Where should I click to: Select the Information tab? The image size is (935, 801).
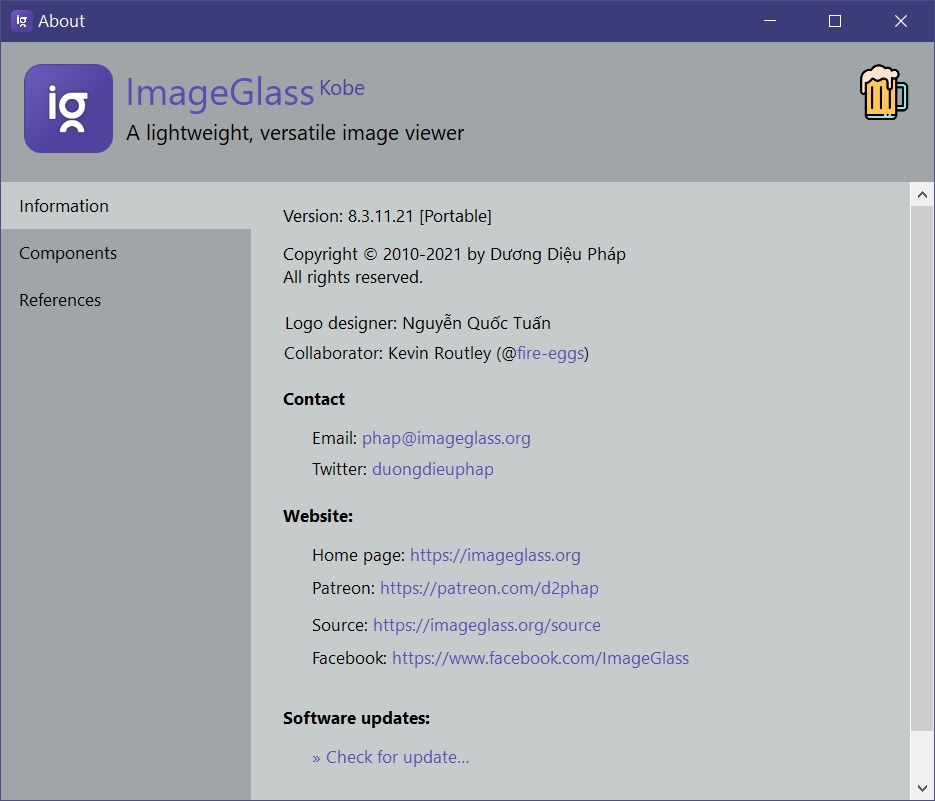click(126, 206)
